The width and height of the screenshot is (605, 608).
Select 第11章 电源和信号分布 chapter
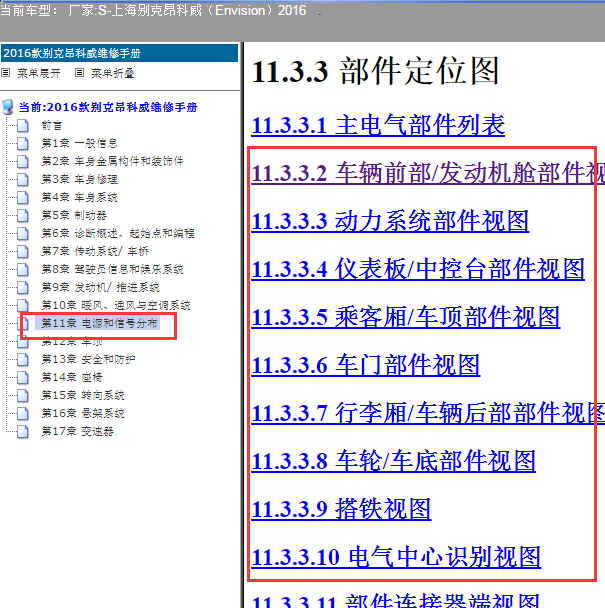pos(99,323)
